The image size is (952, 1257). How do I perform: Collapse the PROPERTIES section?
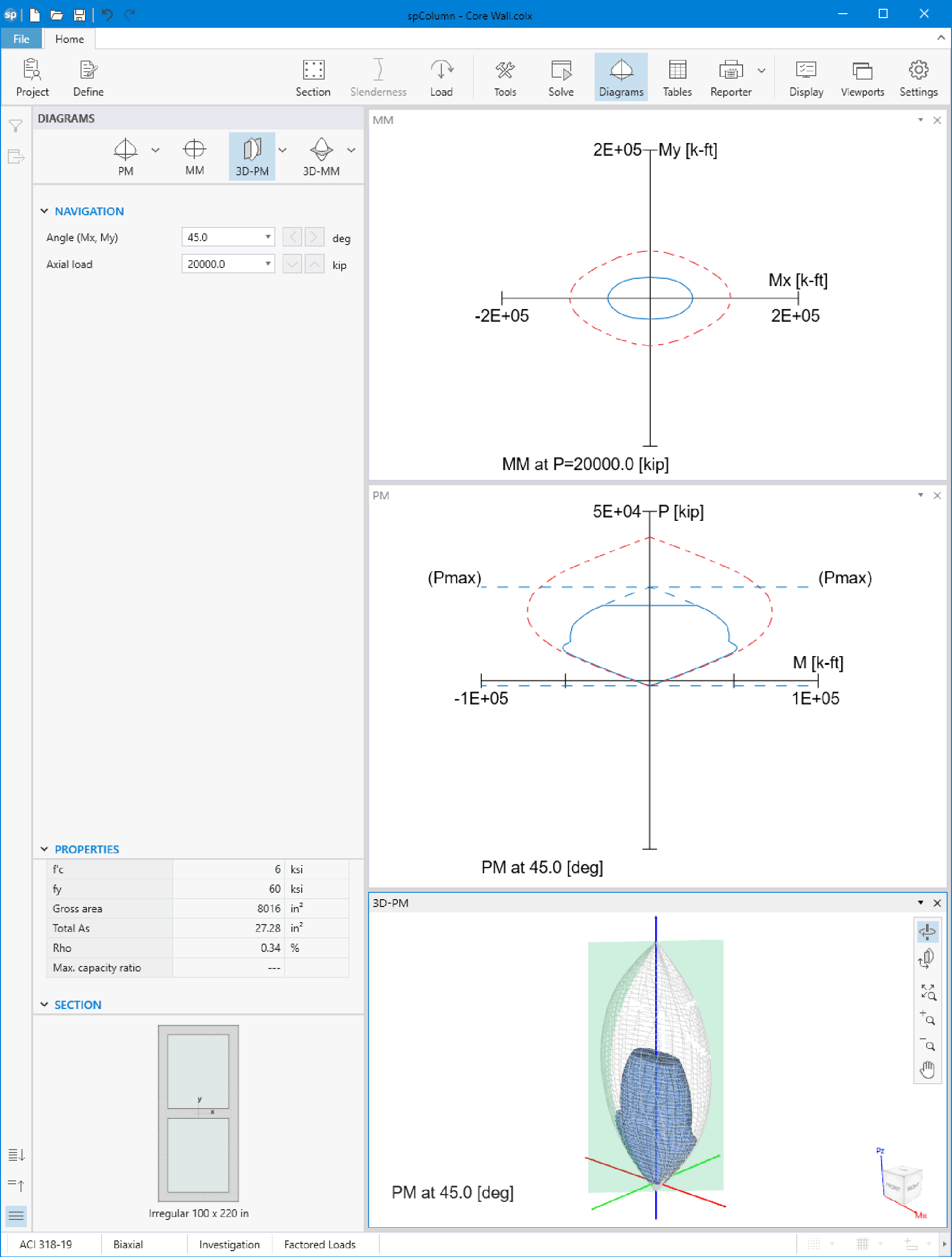[44, 849]
